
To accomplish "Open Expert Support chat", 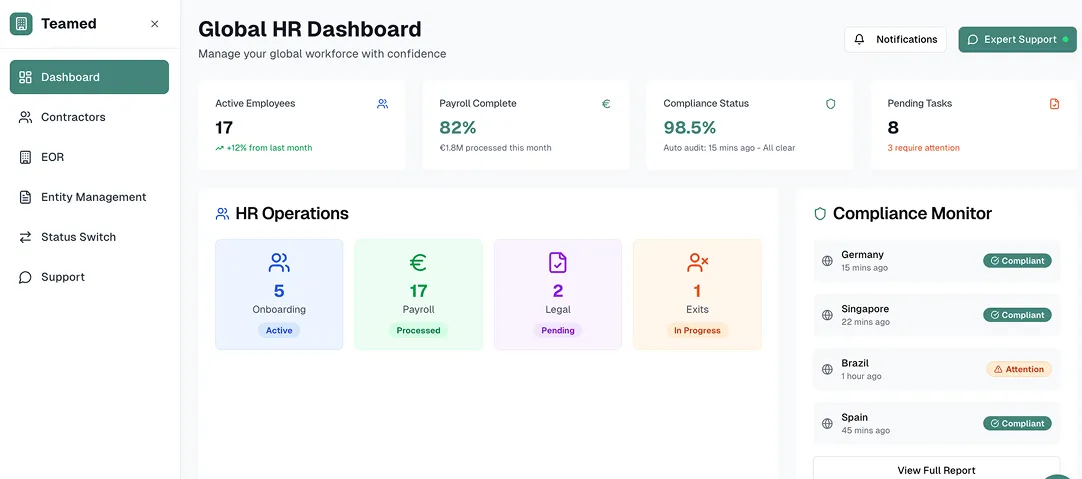I will pos(1017,39).
